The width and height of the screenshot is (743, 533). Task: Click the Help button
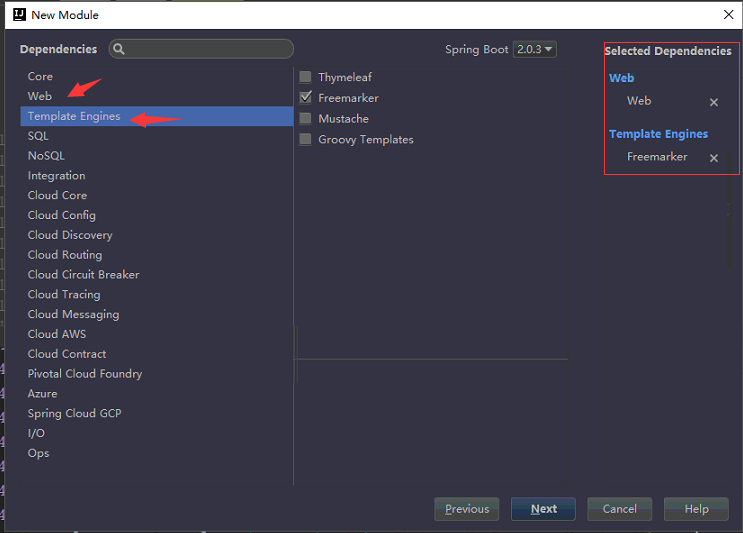697,509
